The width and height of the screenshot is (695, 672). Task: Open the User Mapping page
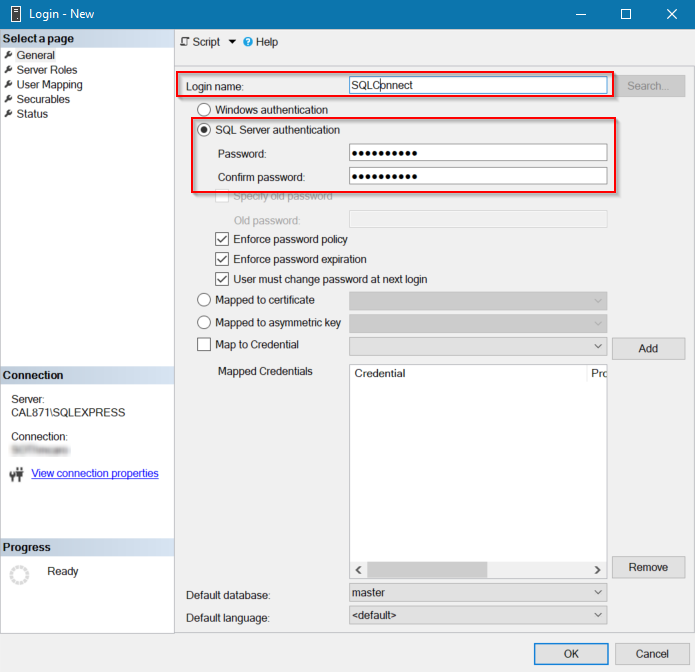point(49,84)
